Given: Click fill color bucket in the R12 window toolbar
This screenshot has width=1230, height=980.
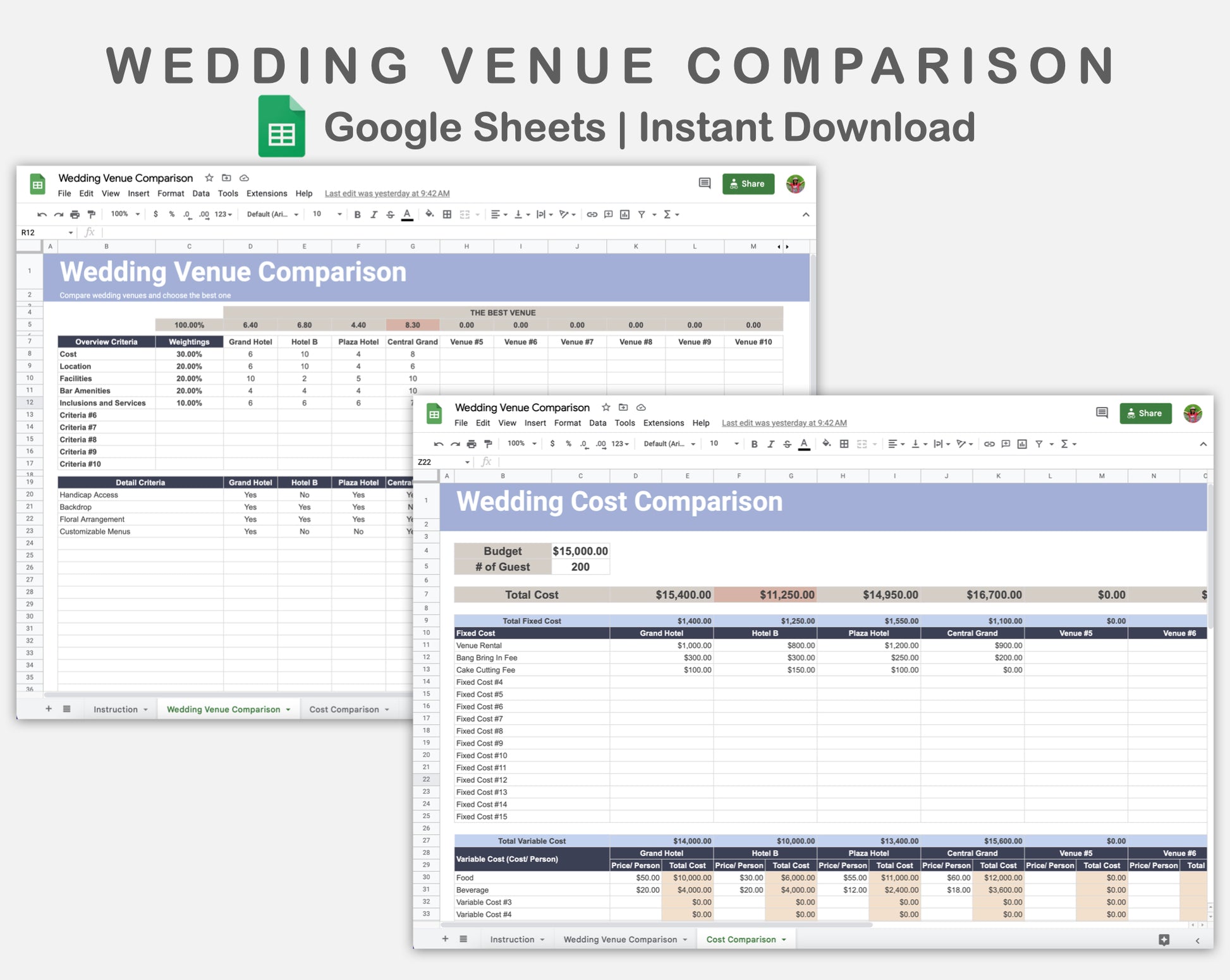Looking at the screenshot, I should coord(430,214).
